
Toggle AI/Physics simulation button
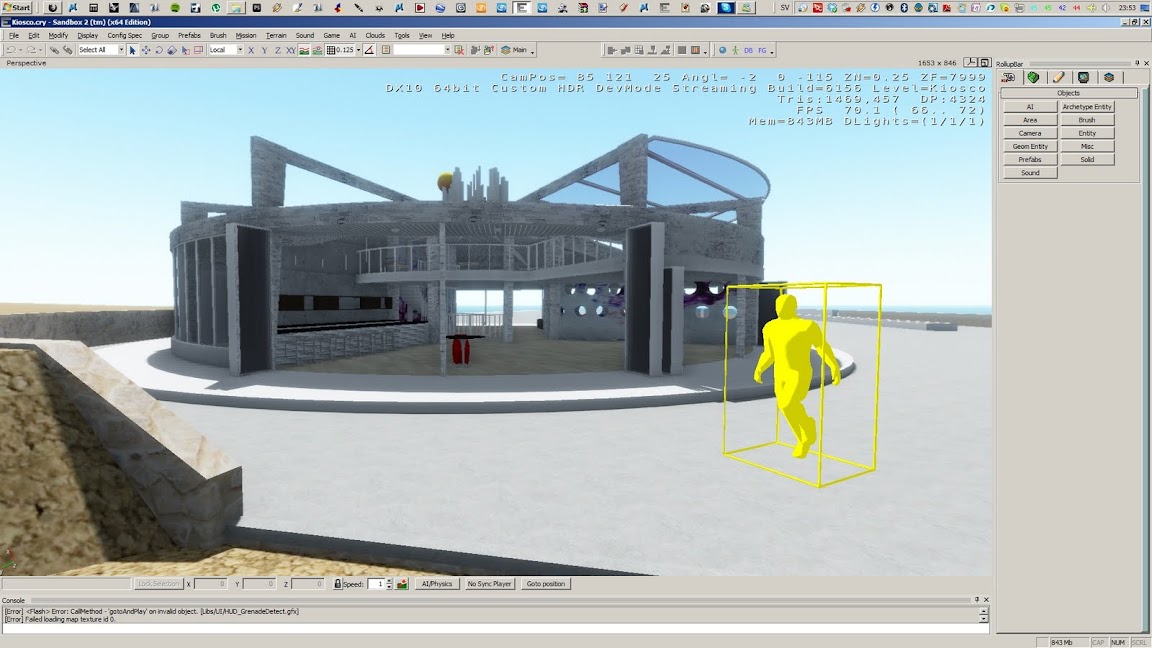tap(436, 584)
